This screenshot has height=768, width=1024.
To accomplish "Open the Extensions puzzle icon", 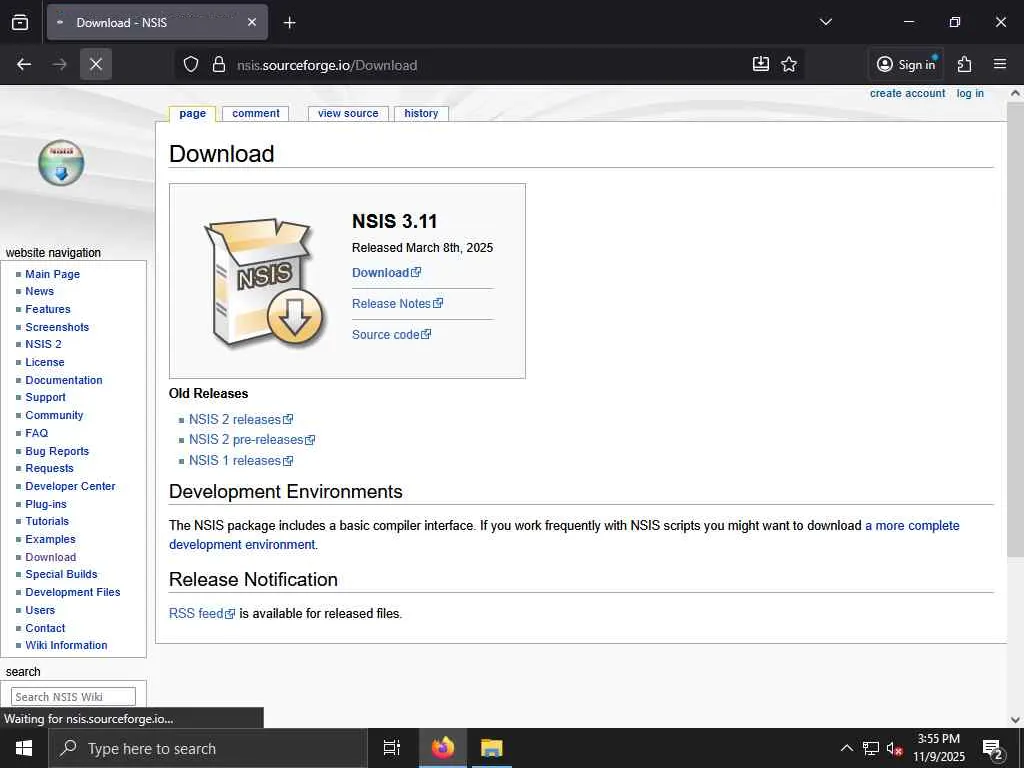I will [965, 64].
